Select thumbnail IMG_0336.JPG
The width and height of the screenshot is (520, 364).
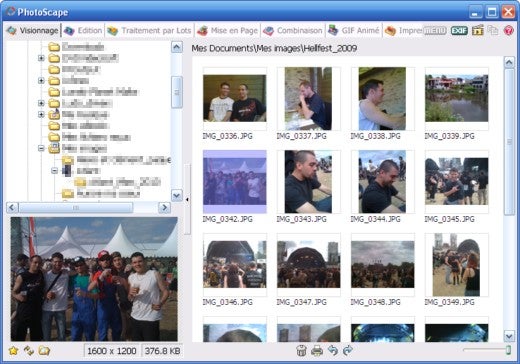click(x=235, y=99)
